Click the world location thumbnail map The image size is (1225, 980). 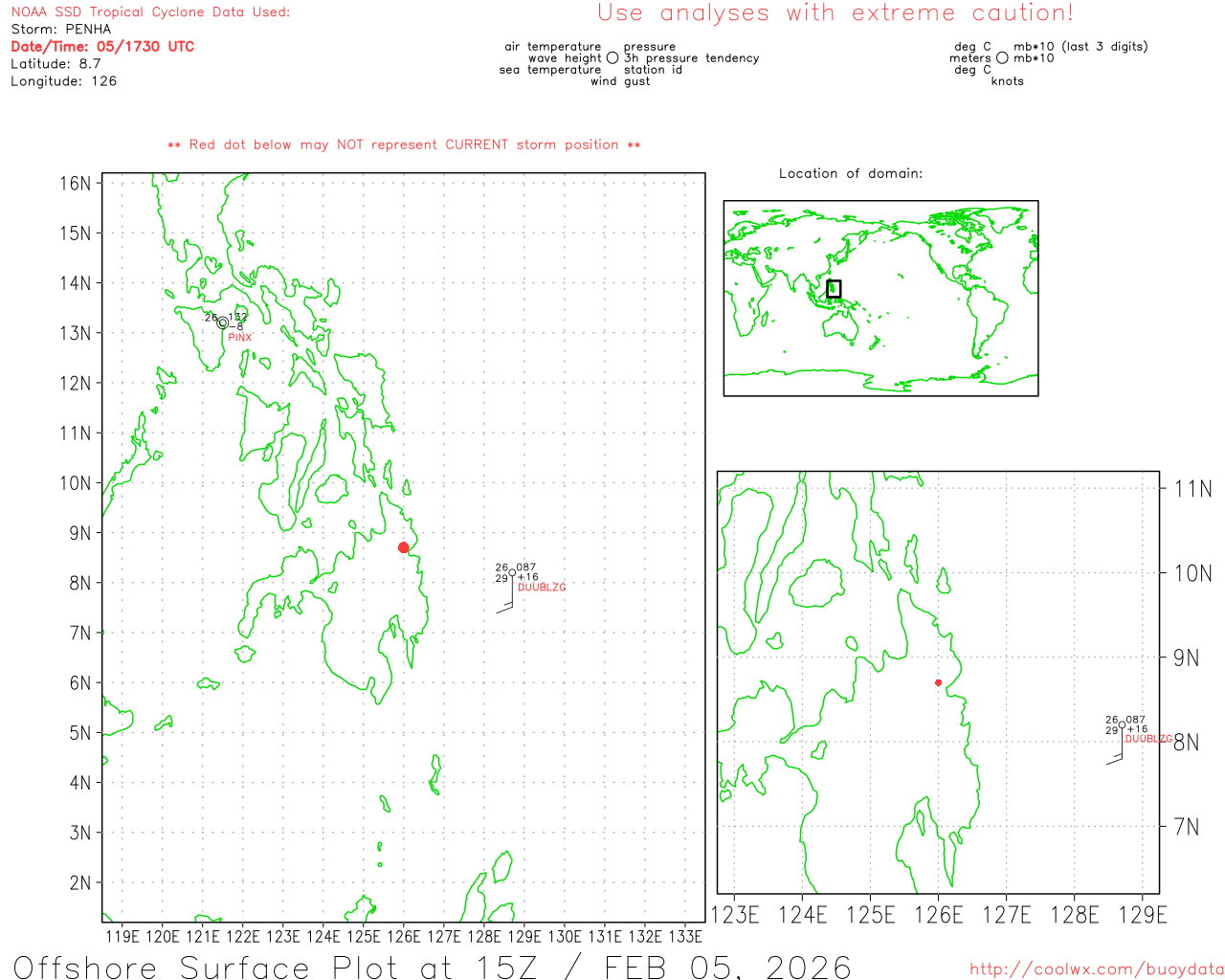pos(880,298)
